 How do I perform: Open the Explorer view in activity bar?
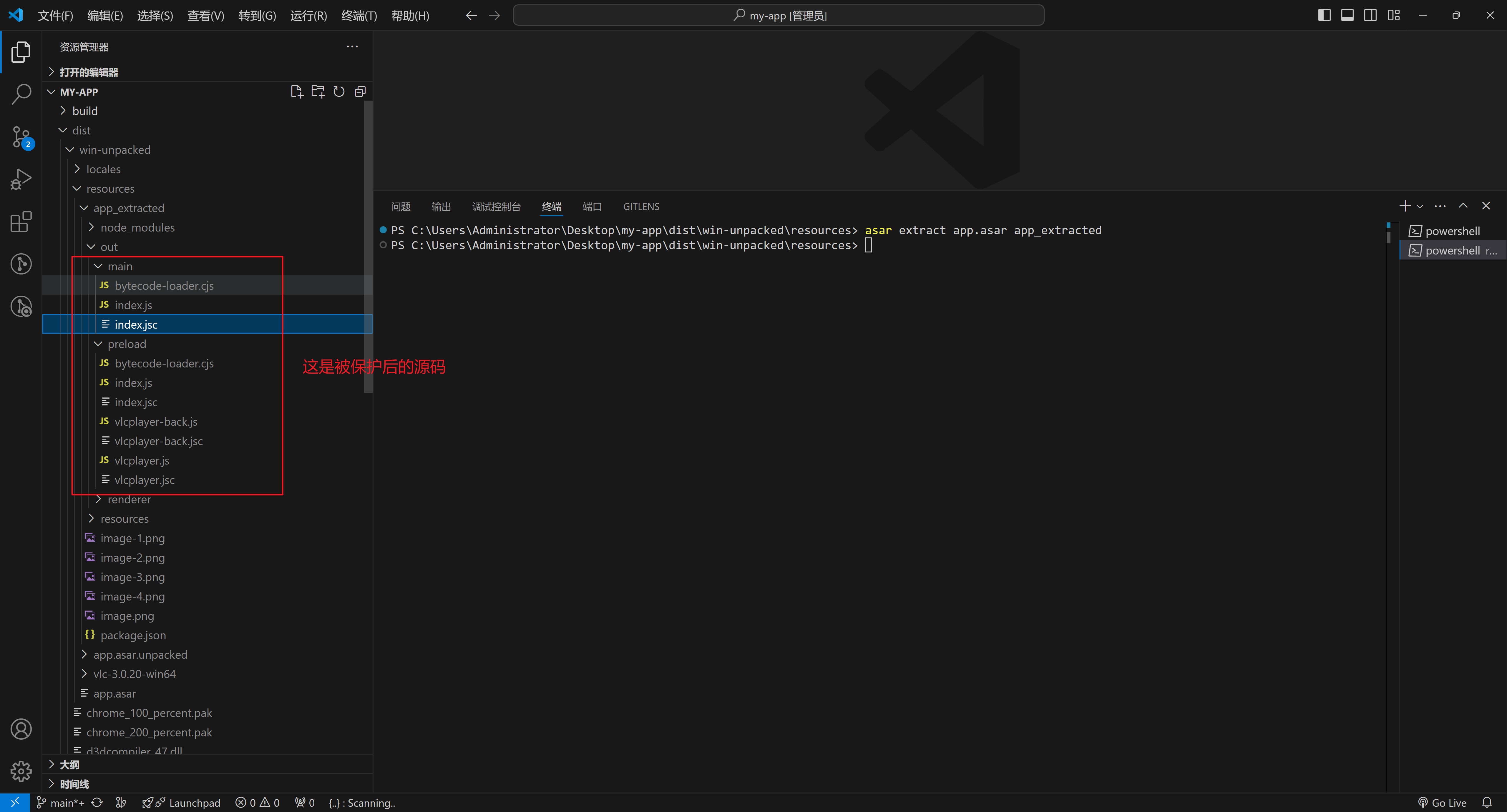coord(21,52)
